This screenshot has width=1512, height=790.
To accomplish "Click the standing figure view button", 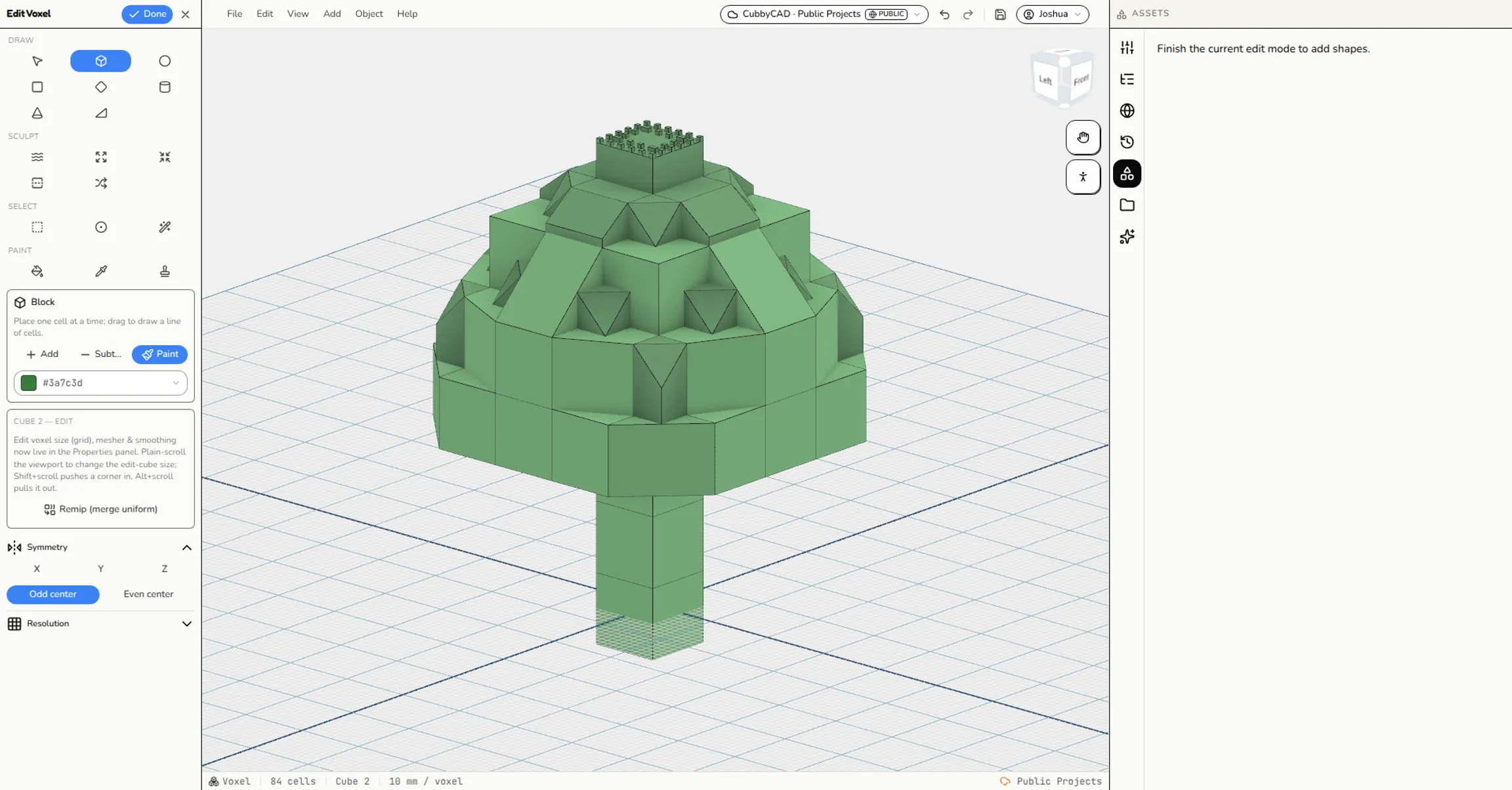I will [1083, 177].
